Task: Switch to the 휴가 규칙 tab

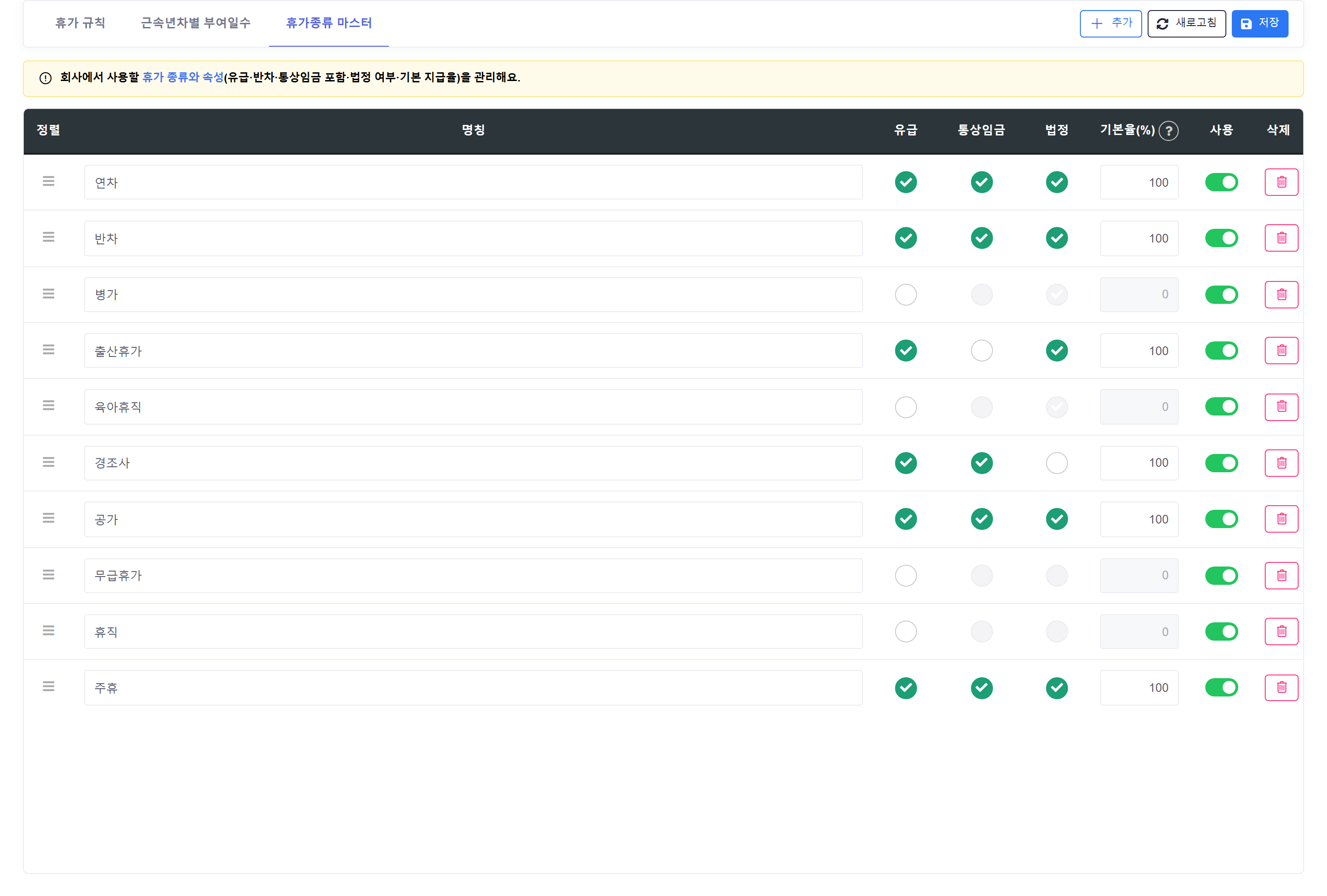Action: coord(80,23)
